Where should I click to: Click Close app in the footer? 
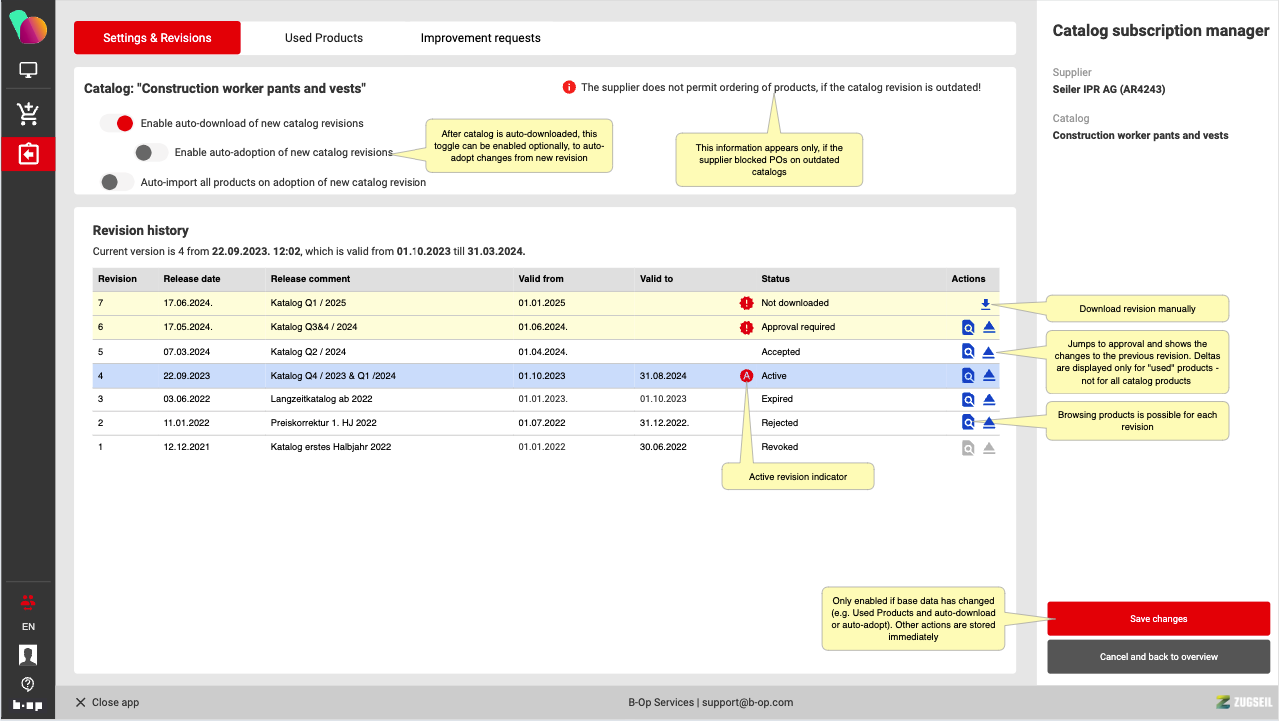(107, 702)
